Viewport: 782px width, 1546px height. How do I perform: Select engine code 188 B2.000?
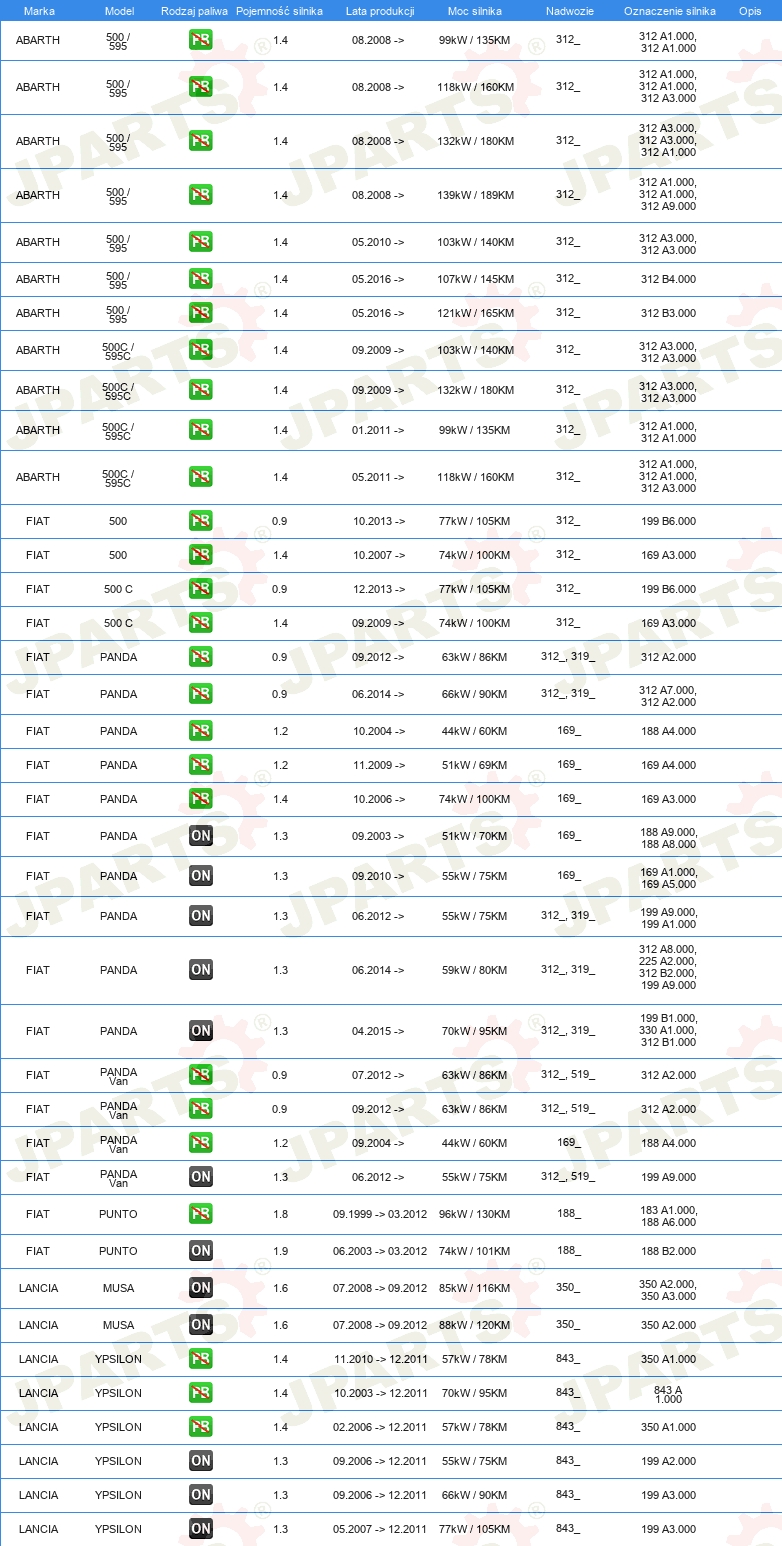point(668,1251)
